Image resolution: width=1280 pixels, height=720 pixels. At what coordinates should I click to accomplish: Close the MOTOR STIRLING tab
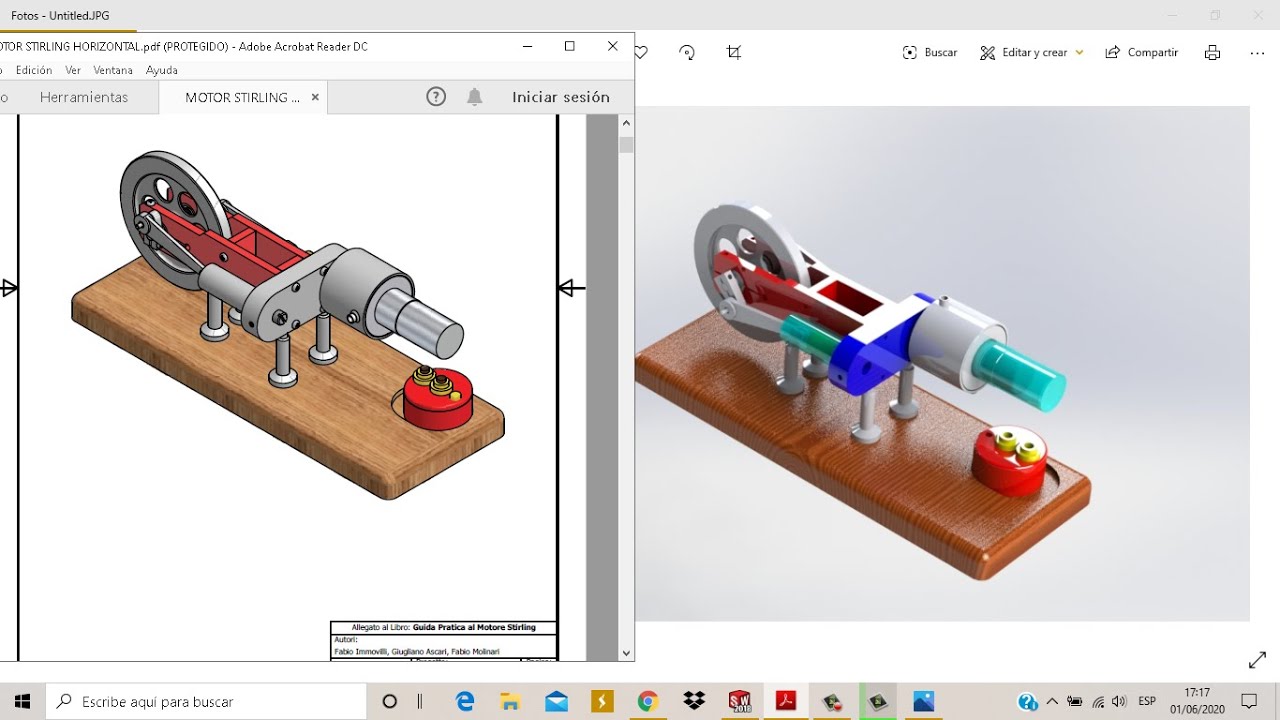[x=315, y=97]
